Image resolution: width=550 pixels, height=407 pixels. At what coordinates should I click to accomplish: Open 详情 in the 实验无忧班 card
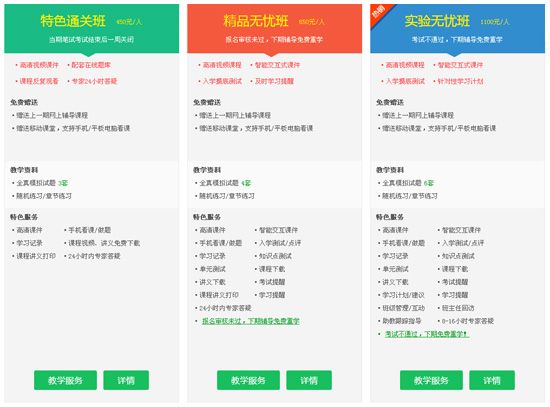point(492,380)
